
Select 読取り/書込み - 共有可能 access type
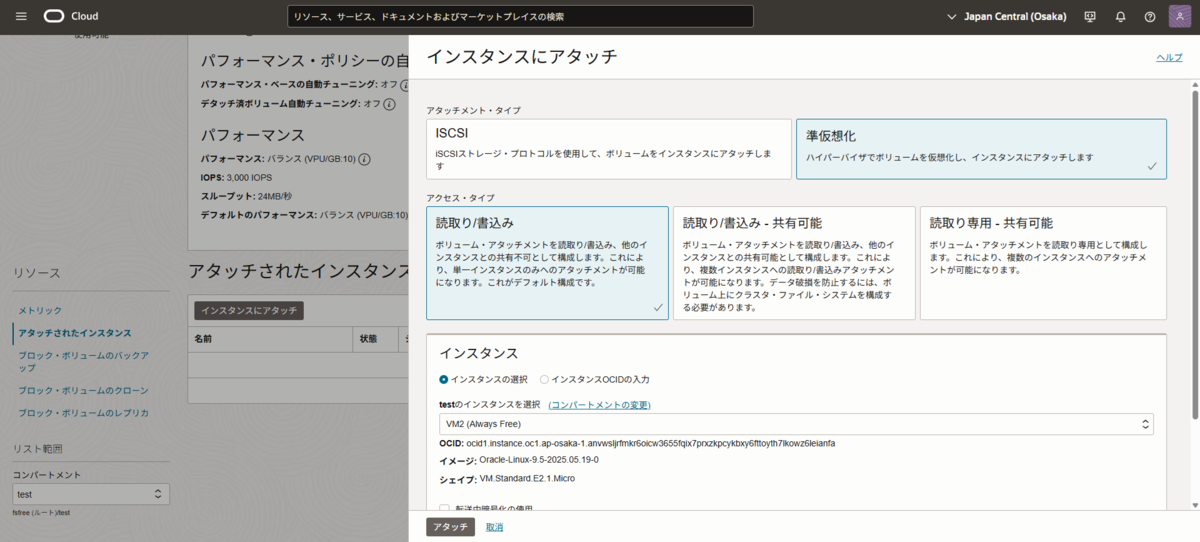pyautogui.click(x=794, y=263)
